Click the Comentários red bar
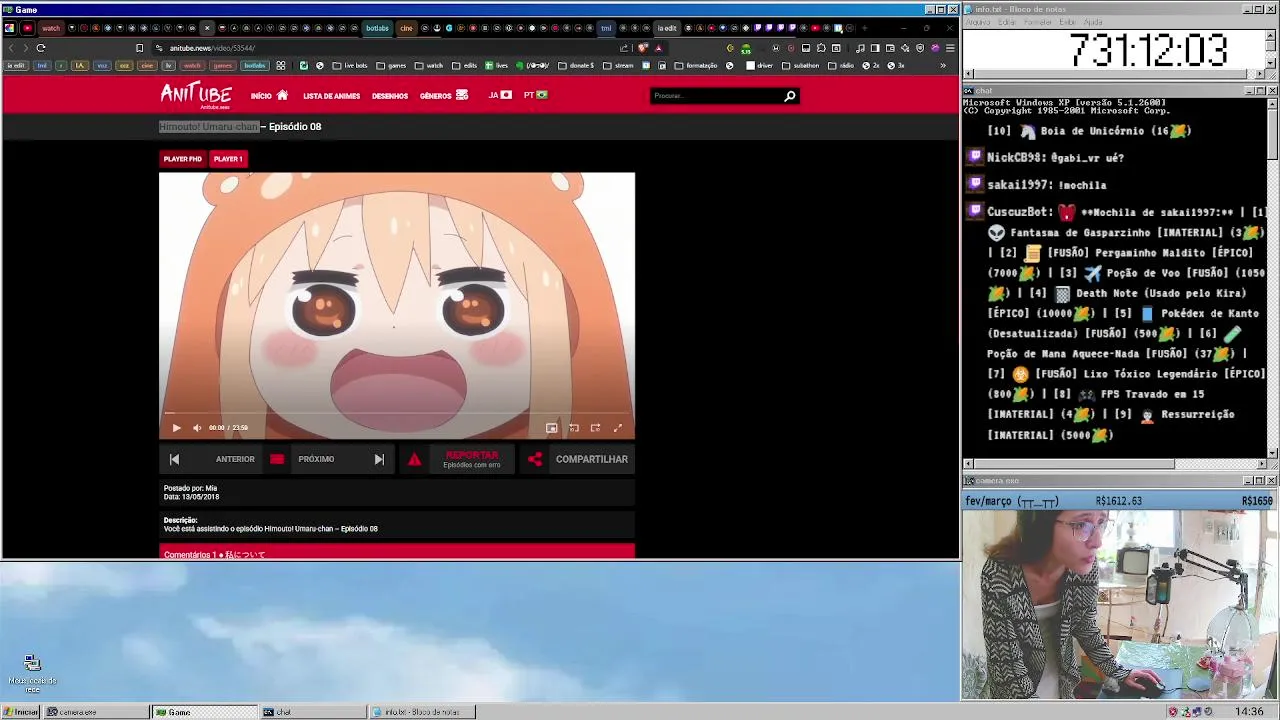The height and width of the screenshot is (720, 1280). [x=397, y=551]
